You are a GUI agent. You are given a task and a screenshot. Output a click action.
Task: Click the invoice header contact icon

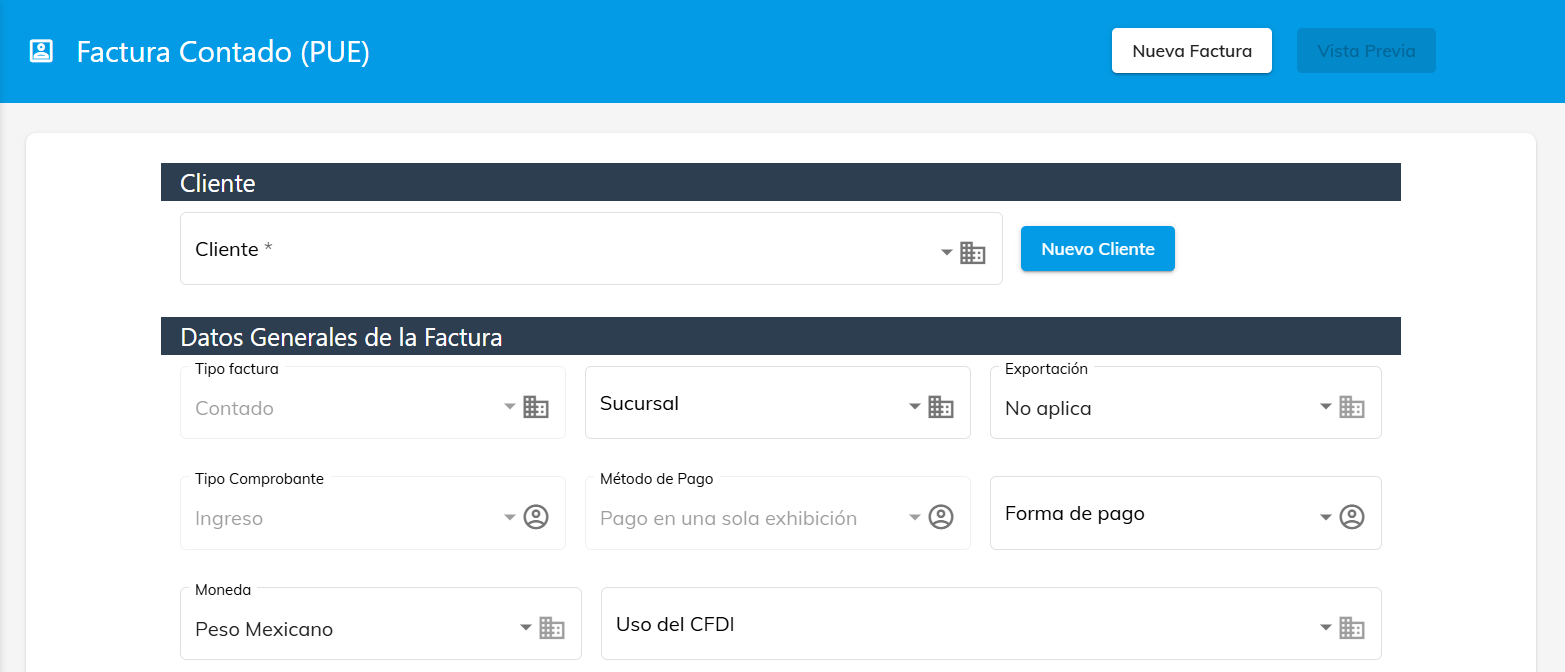(x=40, y=50)
